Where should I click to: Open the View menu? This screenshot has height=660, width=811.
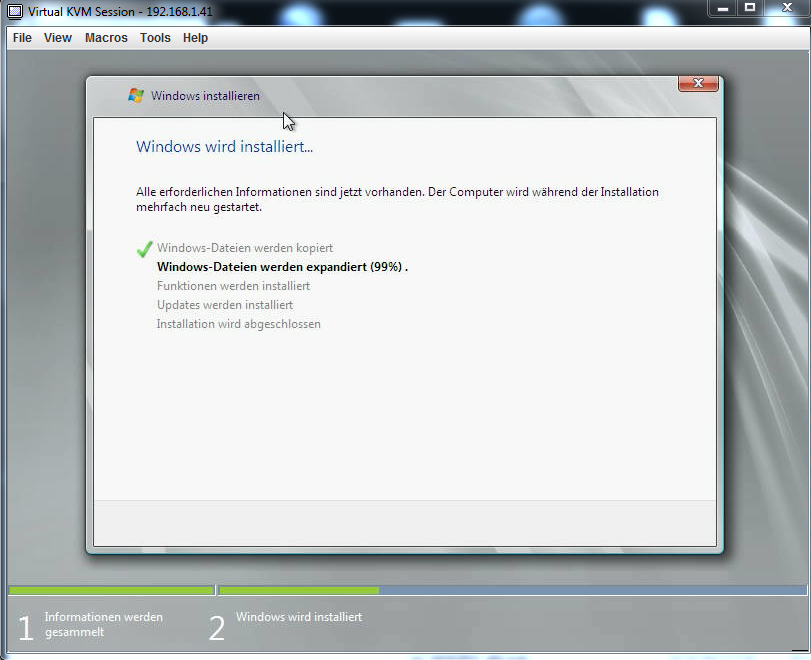[x=57, y=38]
